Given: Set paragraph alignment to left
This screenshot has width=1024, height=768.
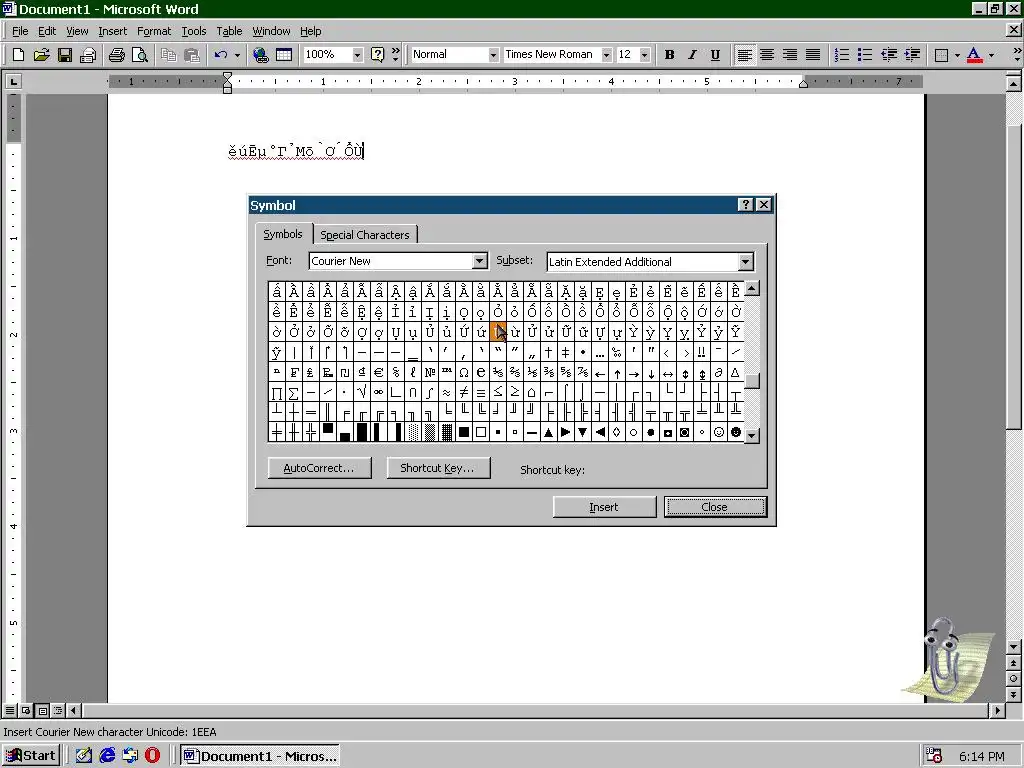Looking at the screenshot, I should [x=744, y=55].
